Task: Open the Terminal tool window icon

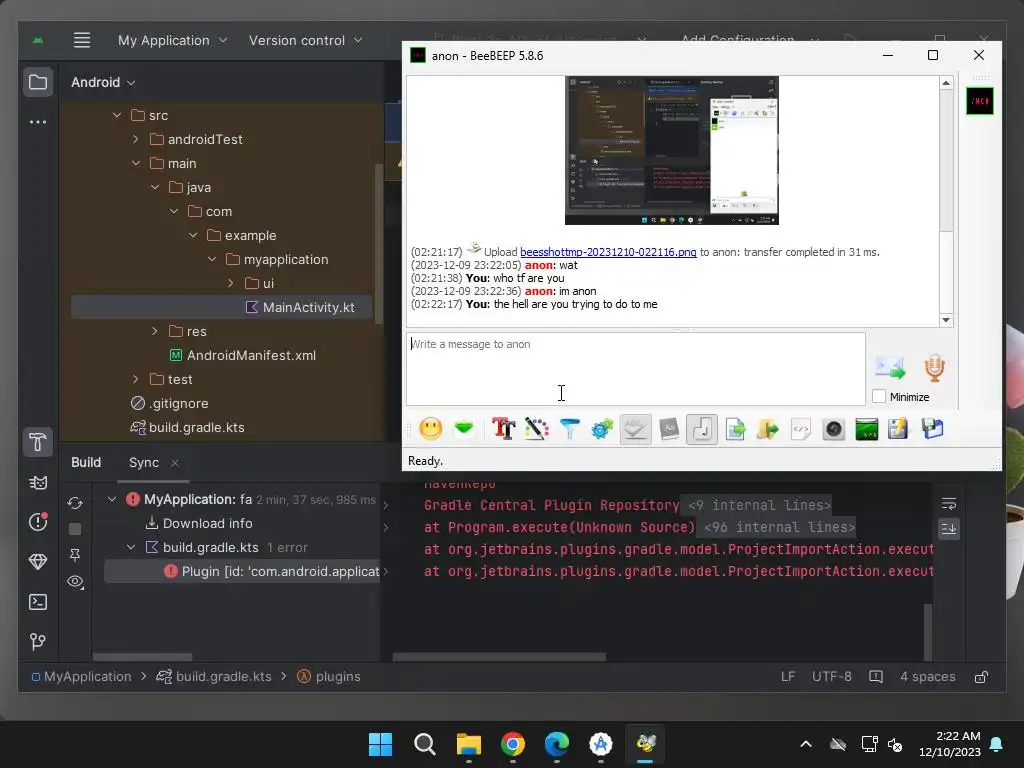Action: [x=38, y=601]
